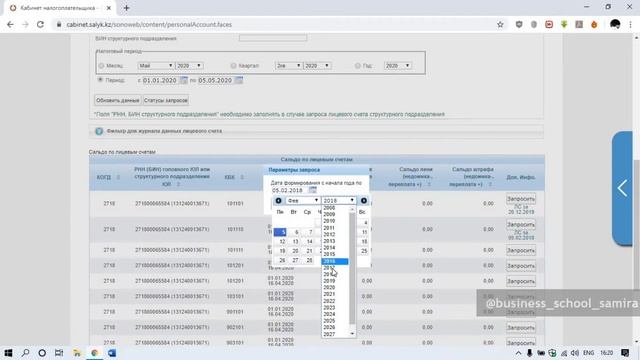Image resolution: width=640 pixels, height=360 pixels.
Task: Reload the current page
Action: (x=40, y=24)
